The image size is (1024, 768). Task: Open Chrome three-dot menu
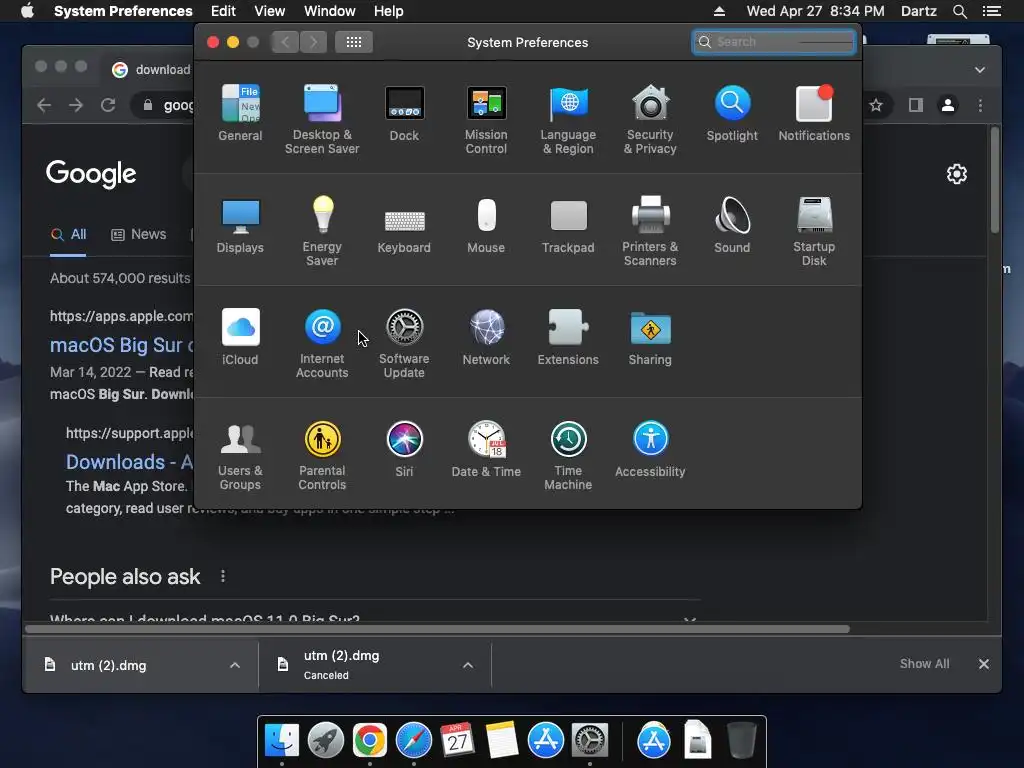980,105
